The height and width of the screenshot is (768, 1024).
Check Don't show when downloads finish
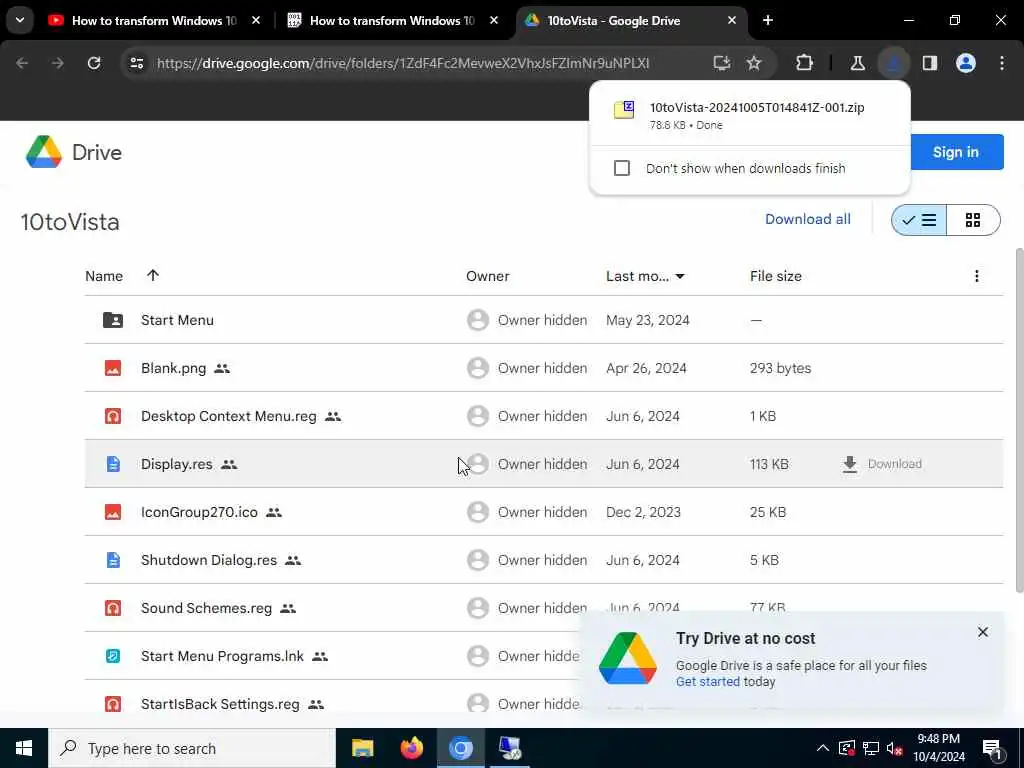[622, 168]
